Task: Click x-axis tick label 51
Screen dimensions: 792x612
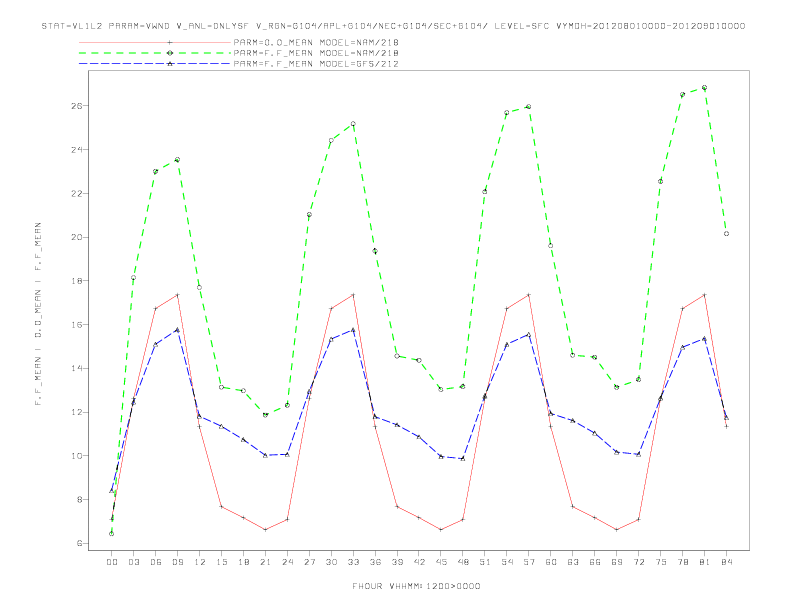Action: pos(485,562)
